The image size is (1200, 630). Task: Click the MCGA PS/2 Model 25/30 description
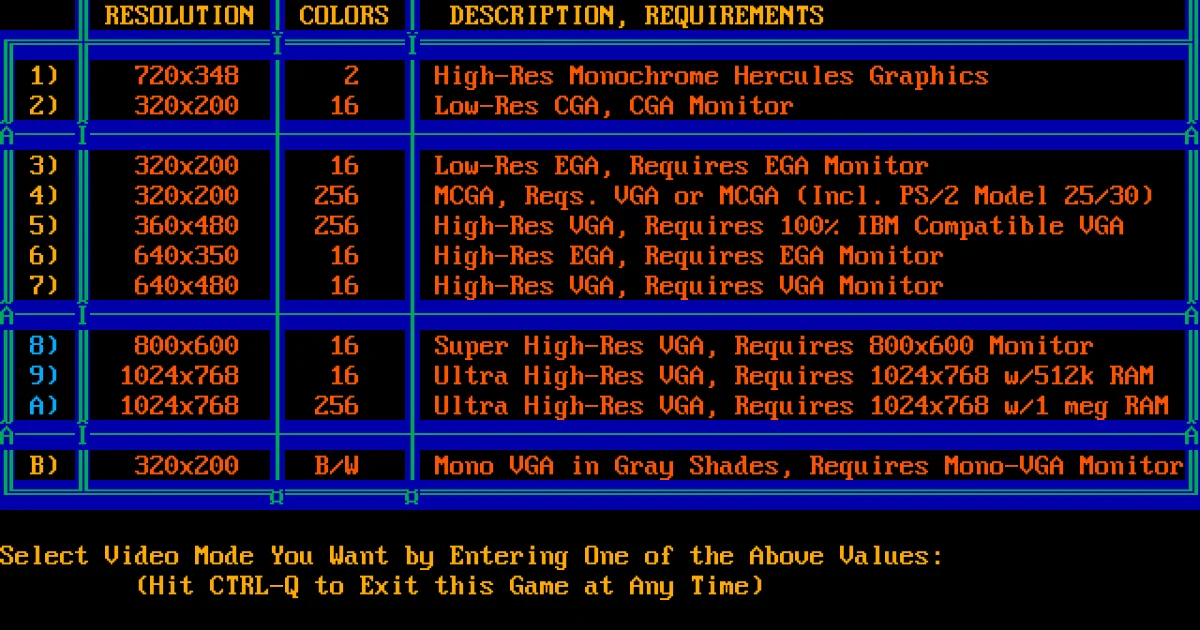[794, 196]
